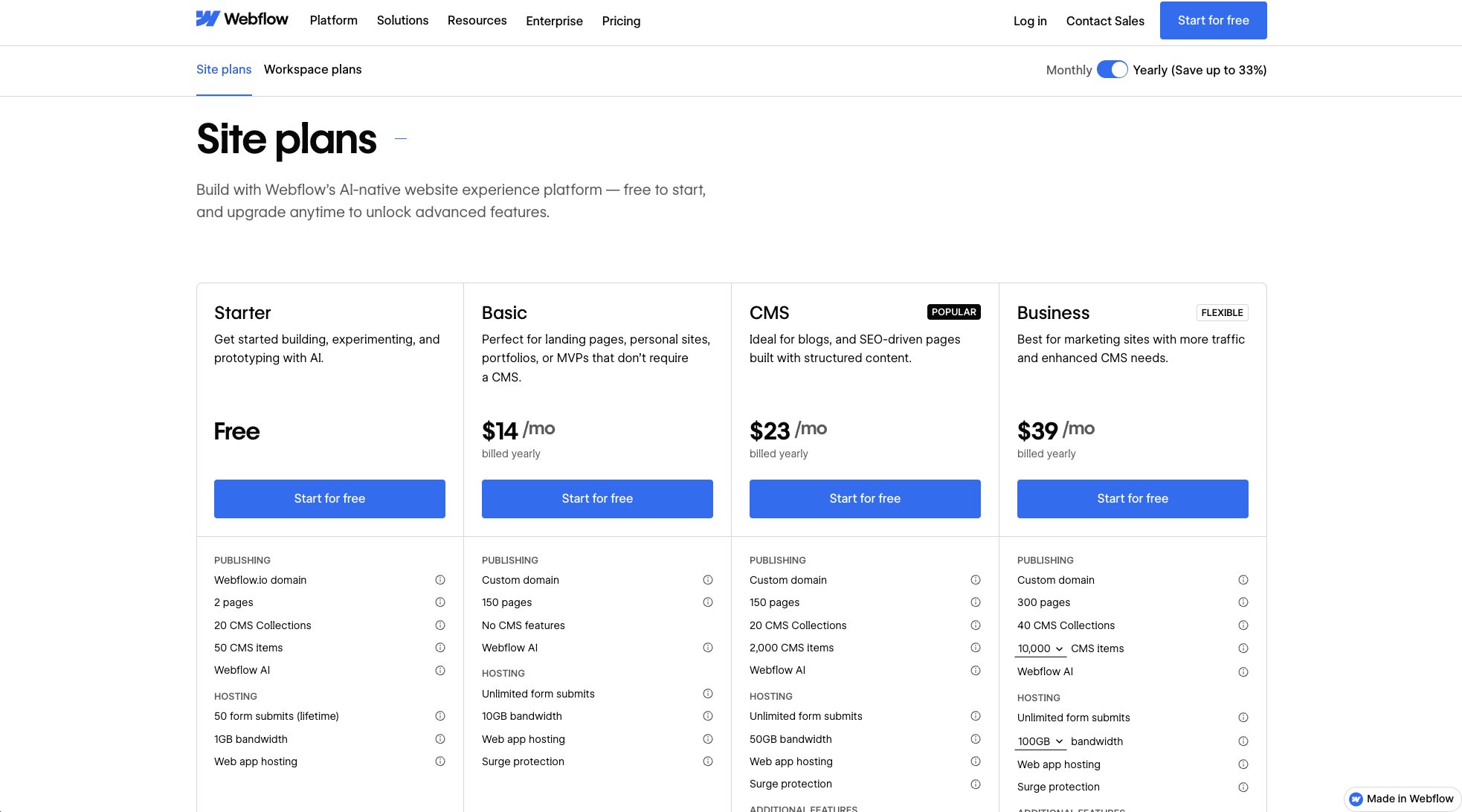
Task: Select the Monthly billing label
Action: 1069,70
